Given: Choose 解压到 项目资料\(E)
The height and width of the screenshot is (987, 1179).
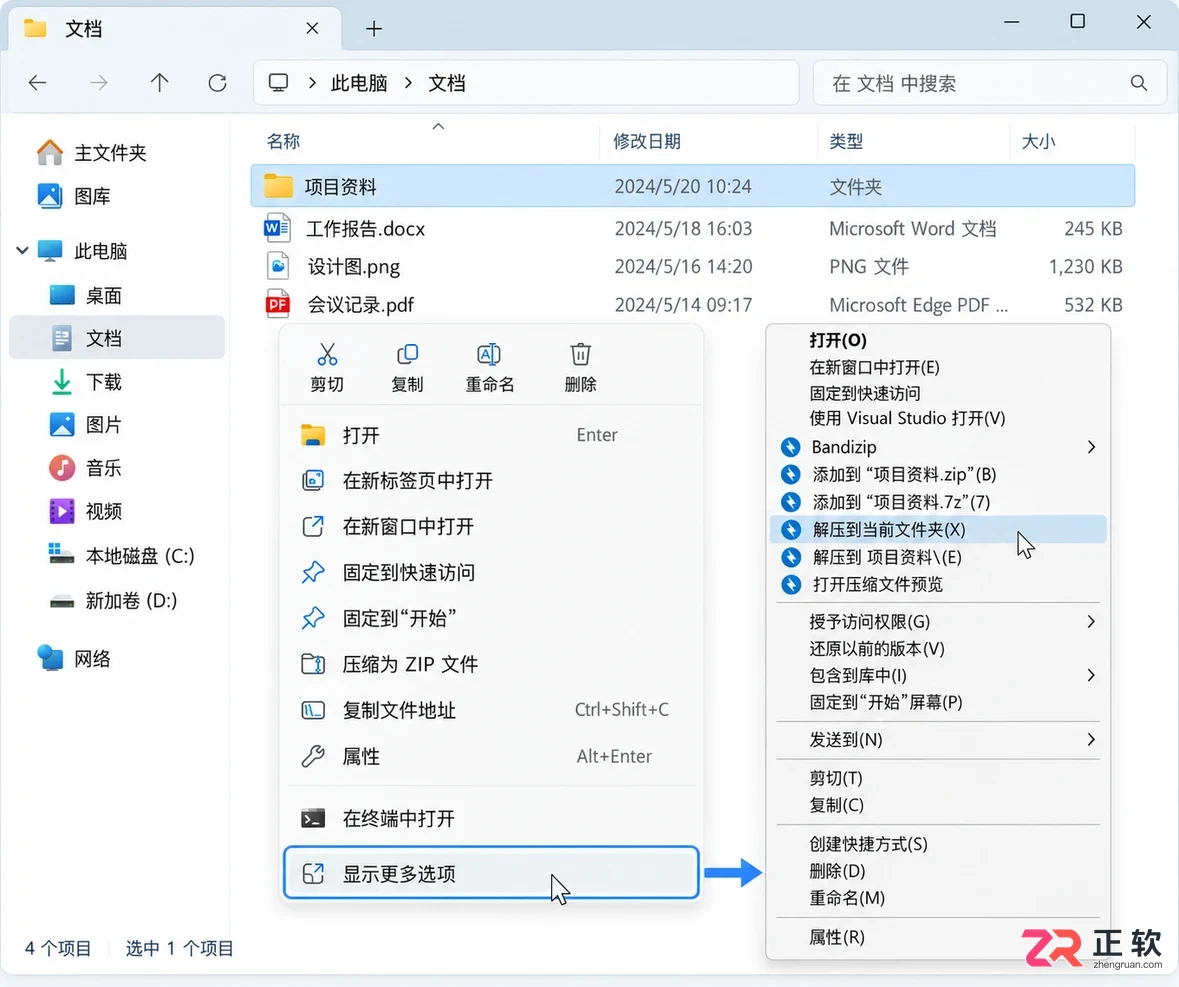Looking at the screenshot, I should click(x=938, y=557).
